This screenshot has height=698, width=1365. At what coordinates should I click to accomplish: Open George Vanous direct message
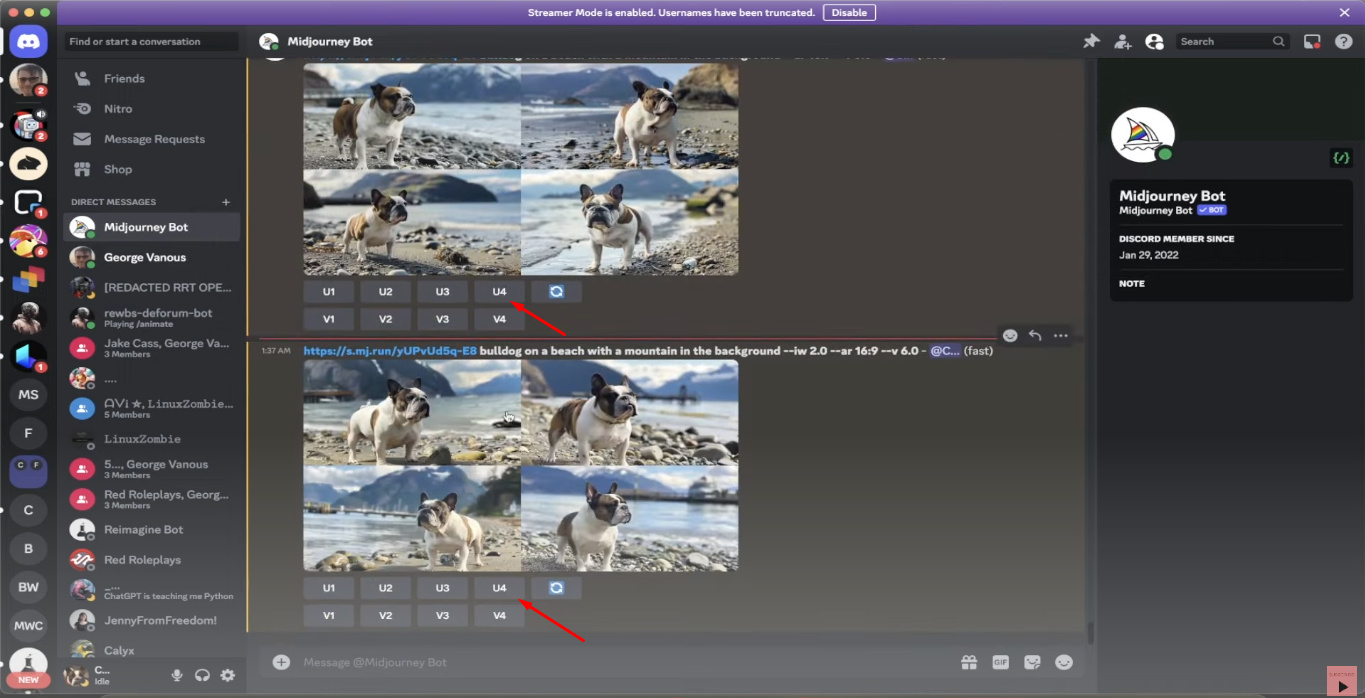(152, 257)
